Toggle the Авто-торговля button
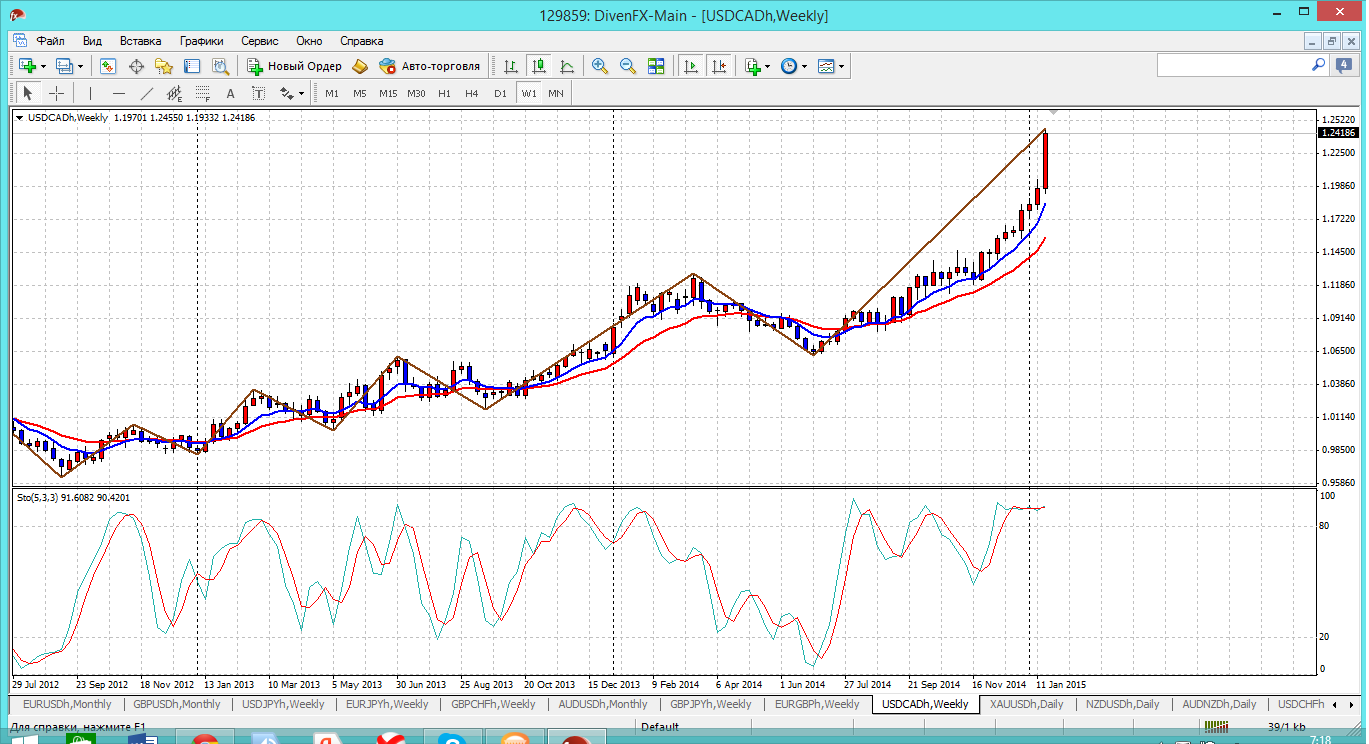 (430, 66)
